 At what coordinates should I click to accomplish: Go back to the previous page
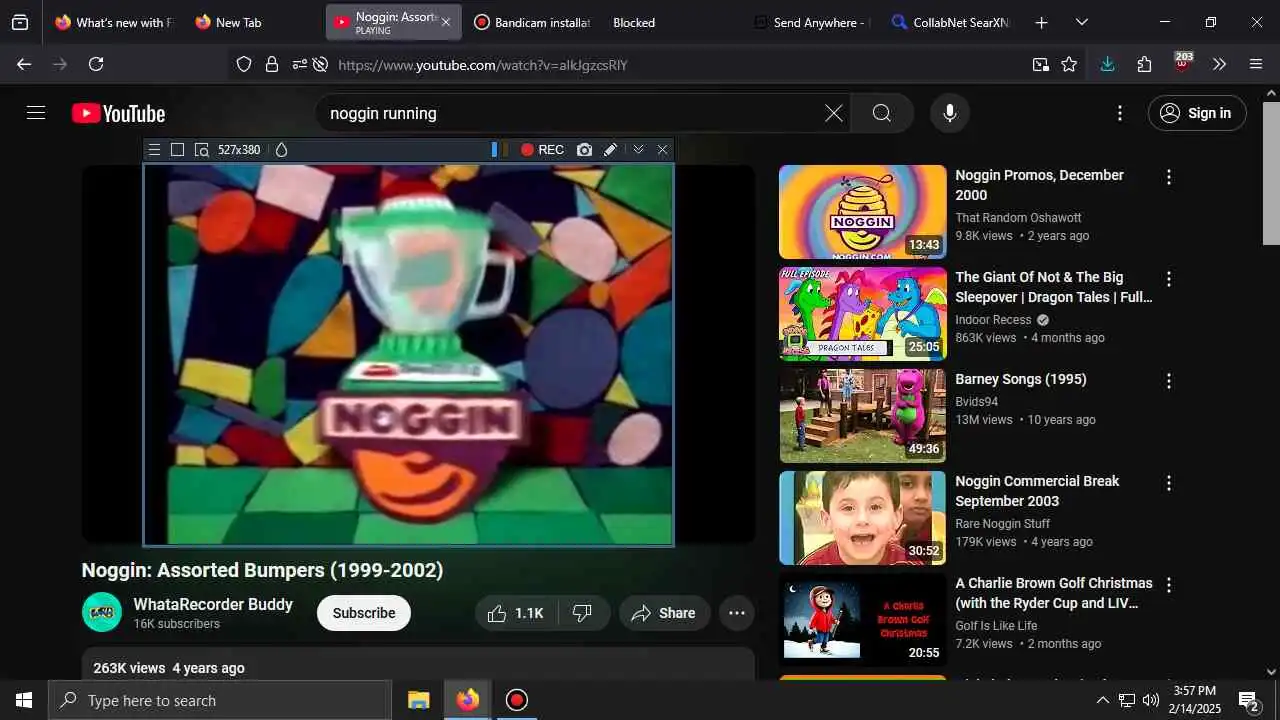[24, 64]
